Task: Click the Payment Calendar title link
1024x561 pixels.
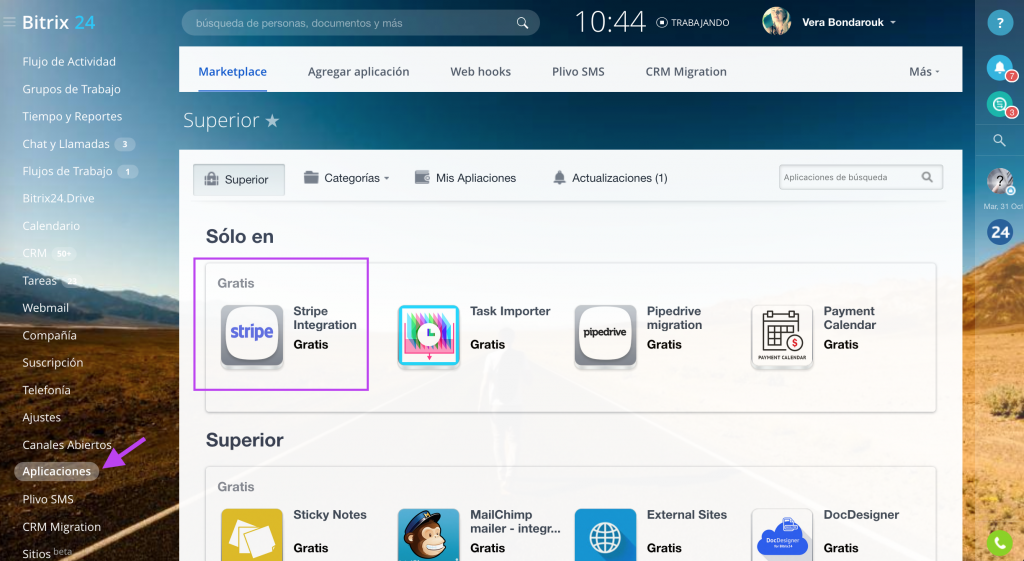Action: tap(850, 318)
